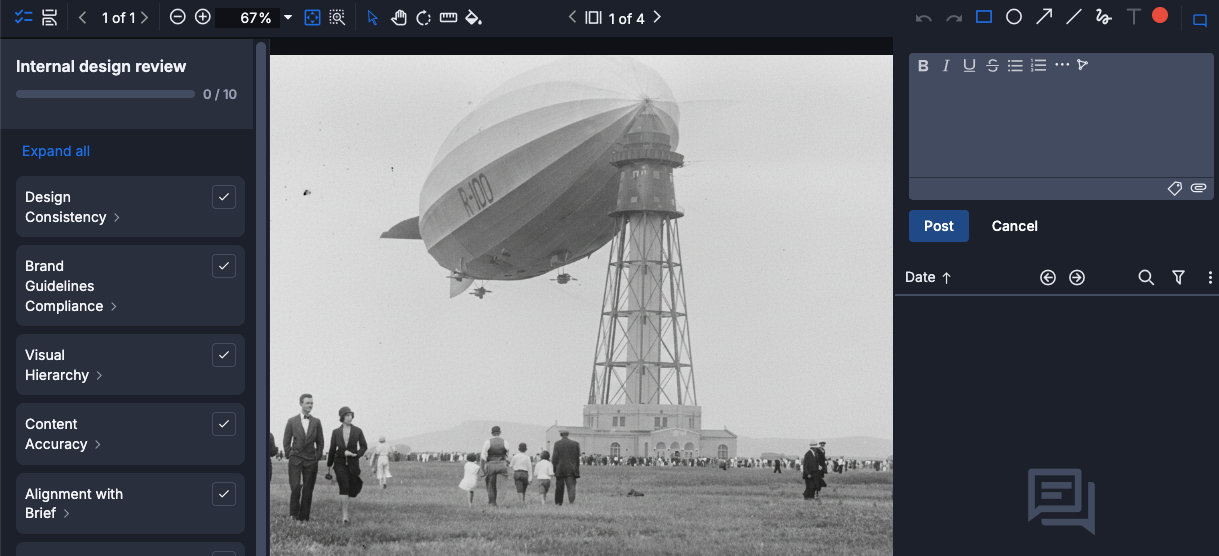Choose the arrow drawing tool
Viewport: 1219px width, 556px height.
pos(1043,17)
